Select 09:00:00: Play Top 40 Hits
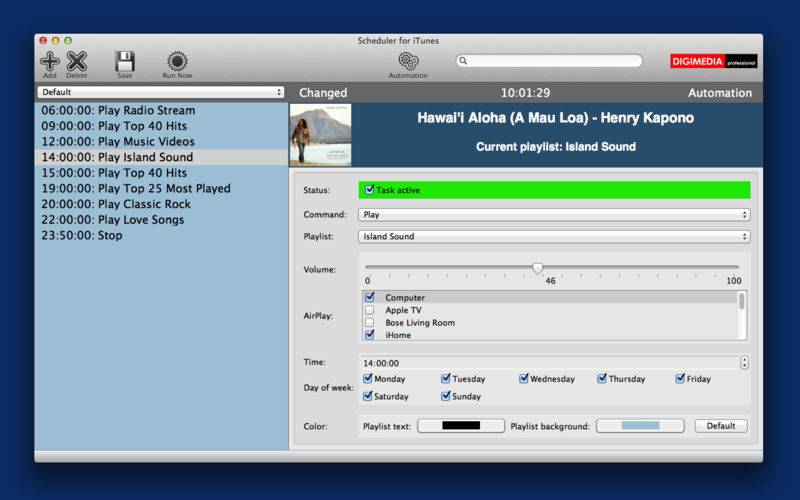This screenshot has width=800, height=500. tap(161, 126)
